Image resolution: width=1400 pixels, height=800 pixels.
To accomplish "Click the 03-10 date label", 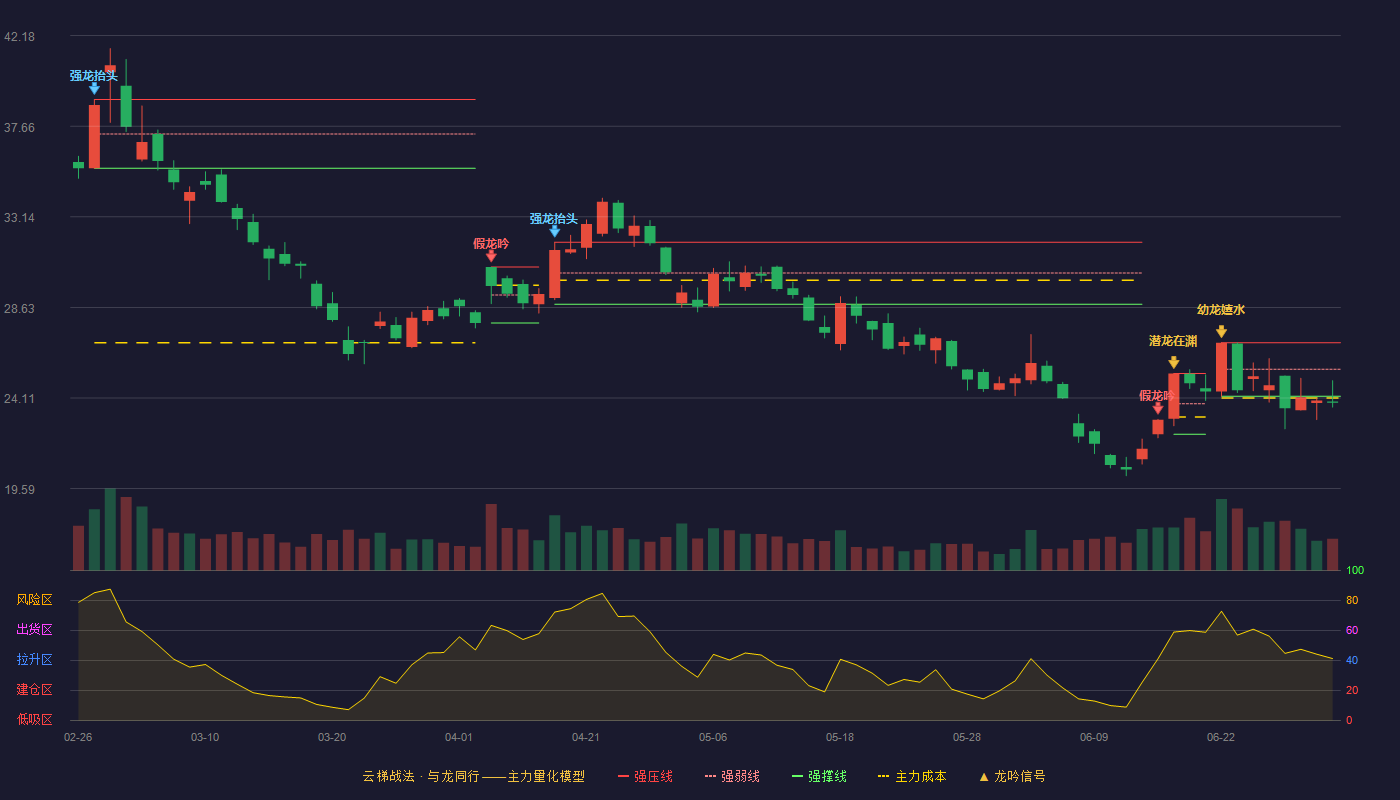I will (x=205, y=737).
